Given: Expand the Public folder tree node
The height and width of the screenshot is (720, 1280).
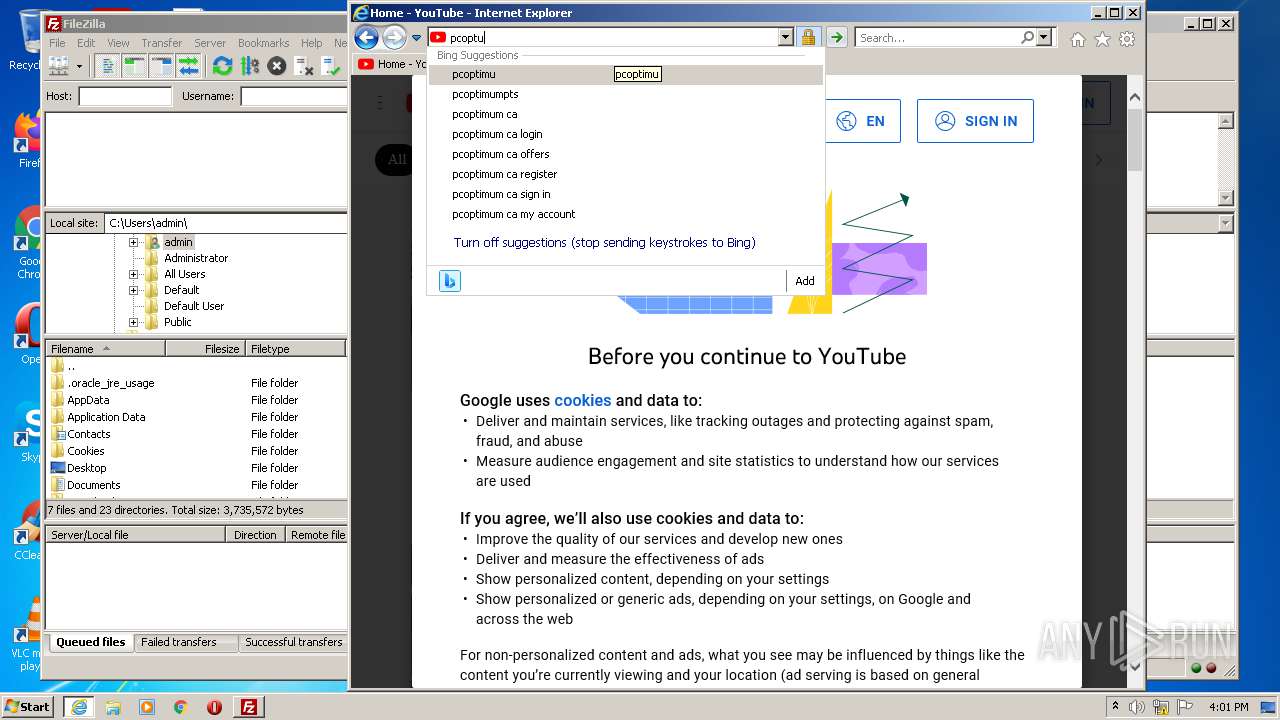Looking at the screenshot, I should tap(133, 322).
